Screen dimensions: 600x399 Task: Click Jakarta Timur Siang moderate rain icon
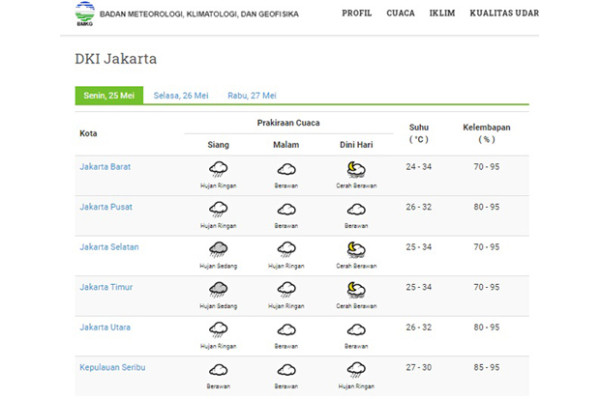tap(218, 290)
